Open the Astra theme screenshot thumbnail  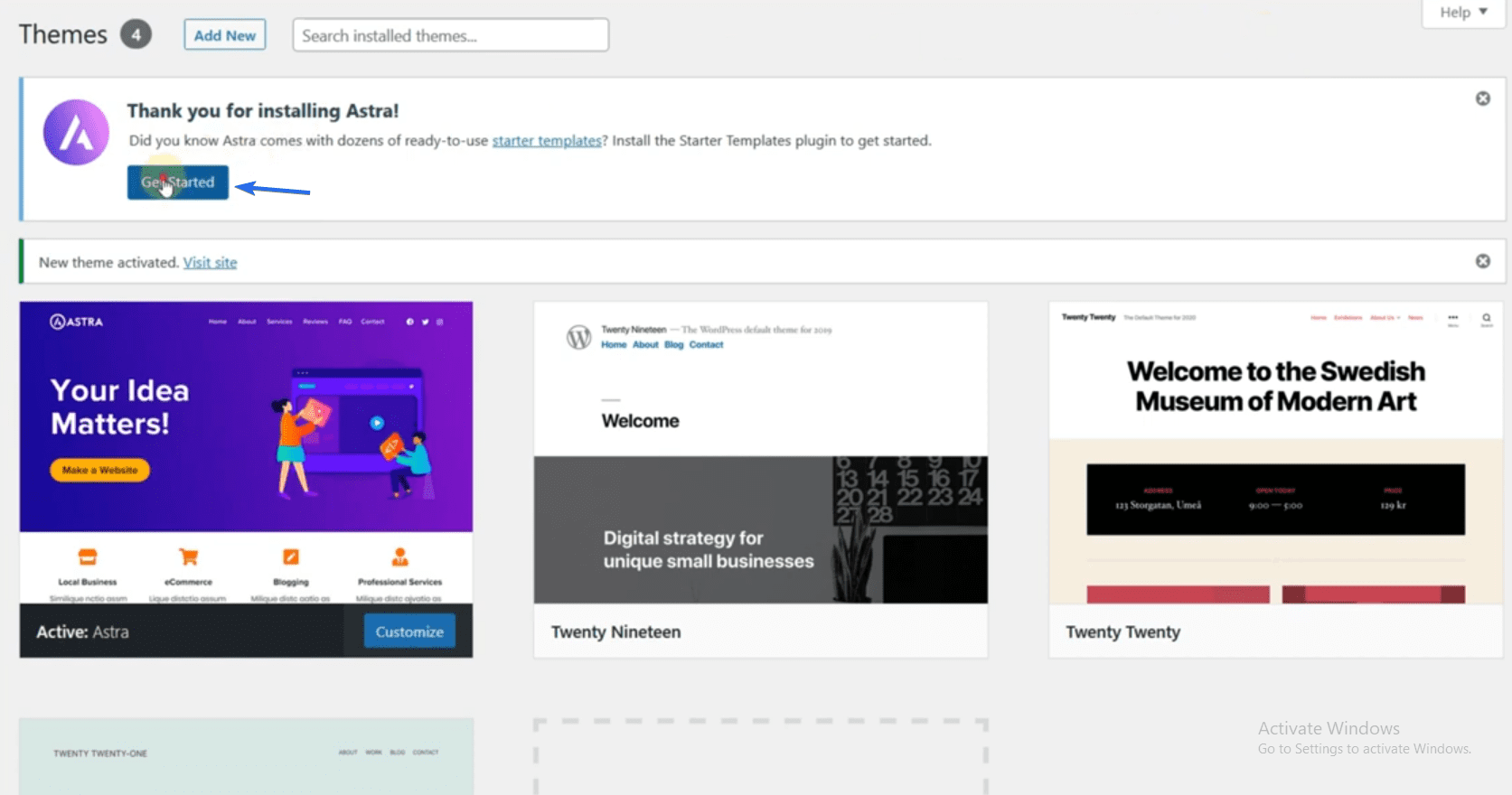(x=246, y=453)
